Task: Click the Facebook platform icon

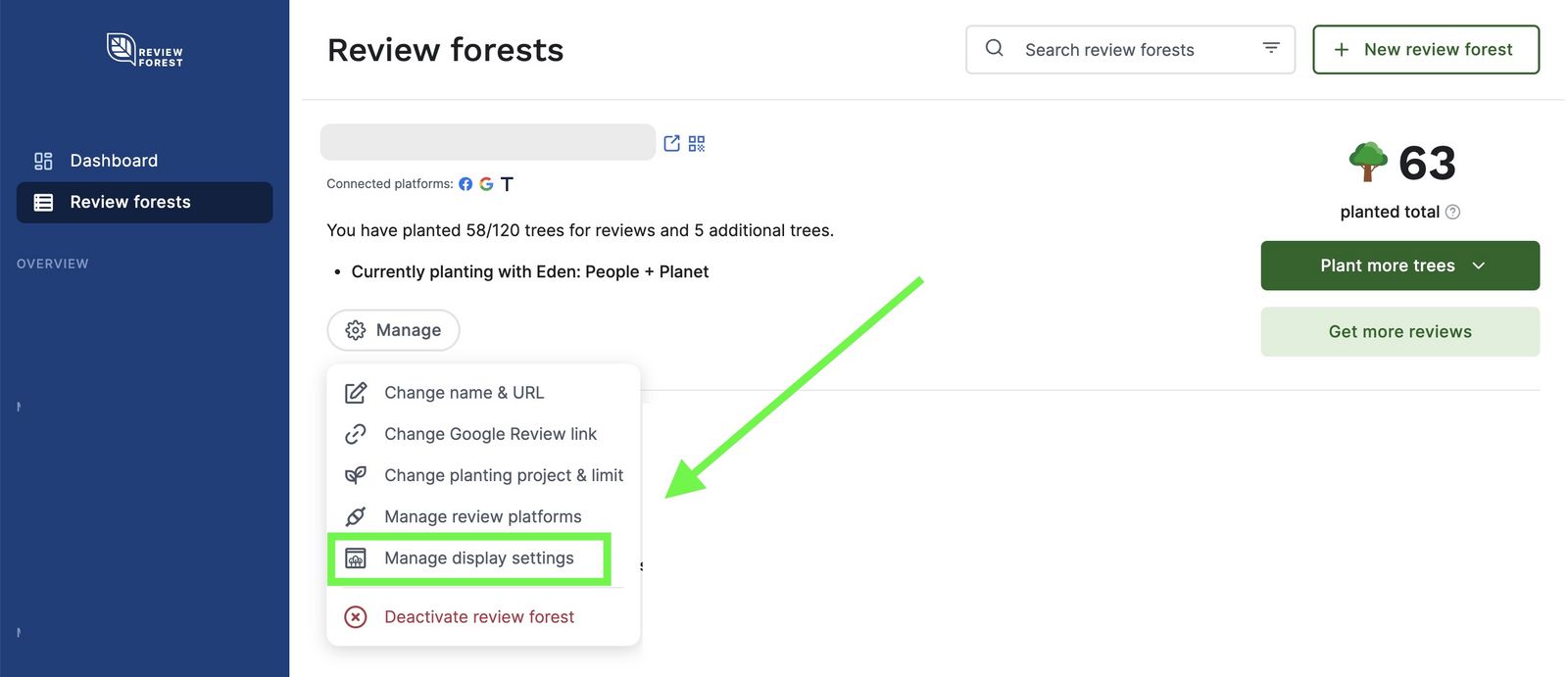Action: point(465,184)
